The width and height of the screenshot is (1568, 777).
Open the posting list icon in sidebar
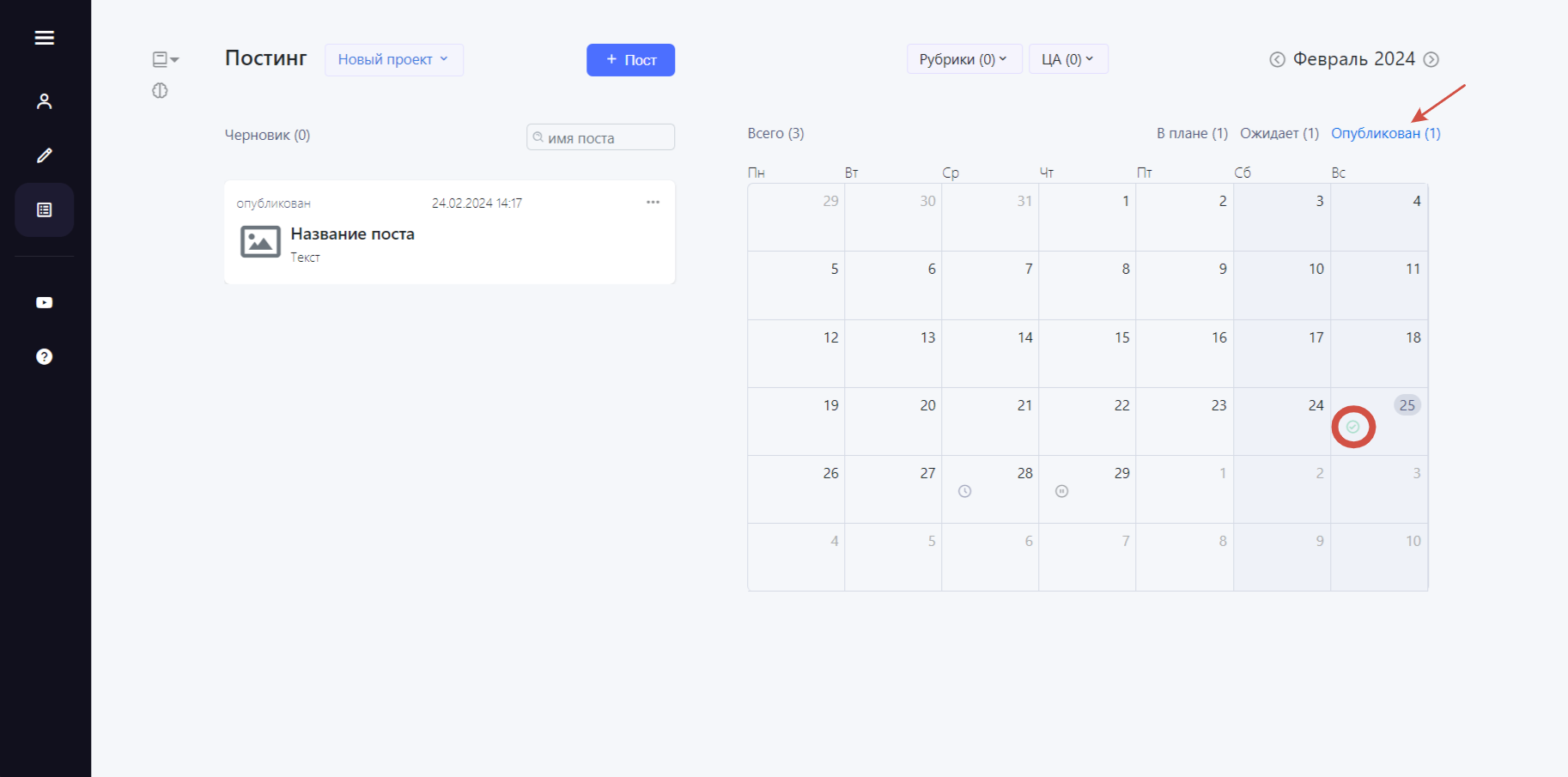[x=45, y=209]
